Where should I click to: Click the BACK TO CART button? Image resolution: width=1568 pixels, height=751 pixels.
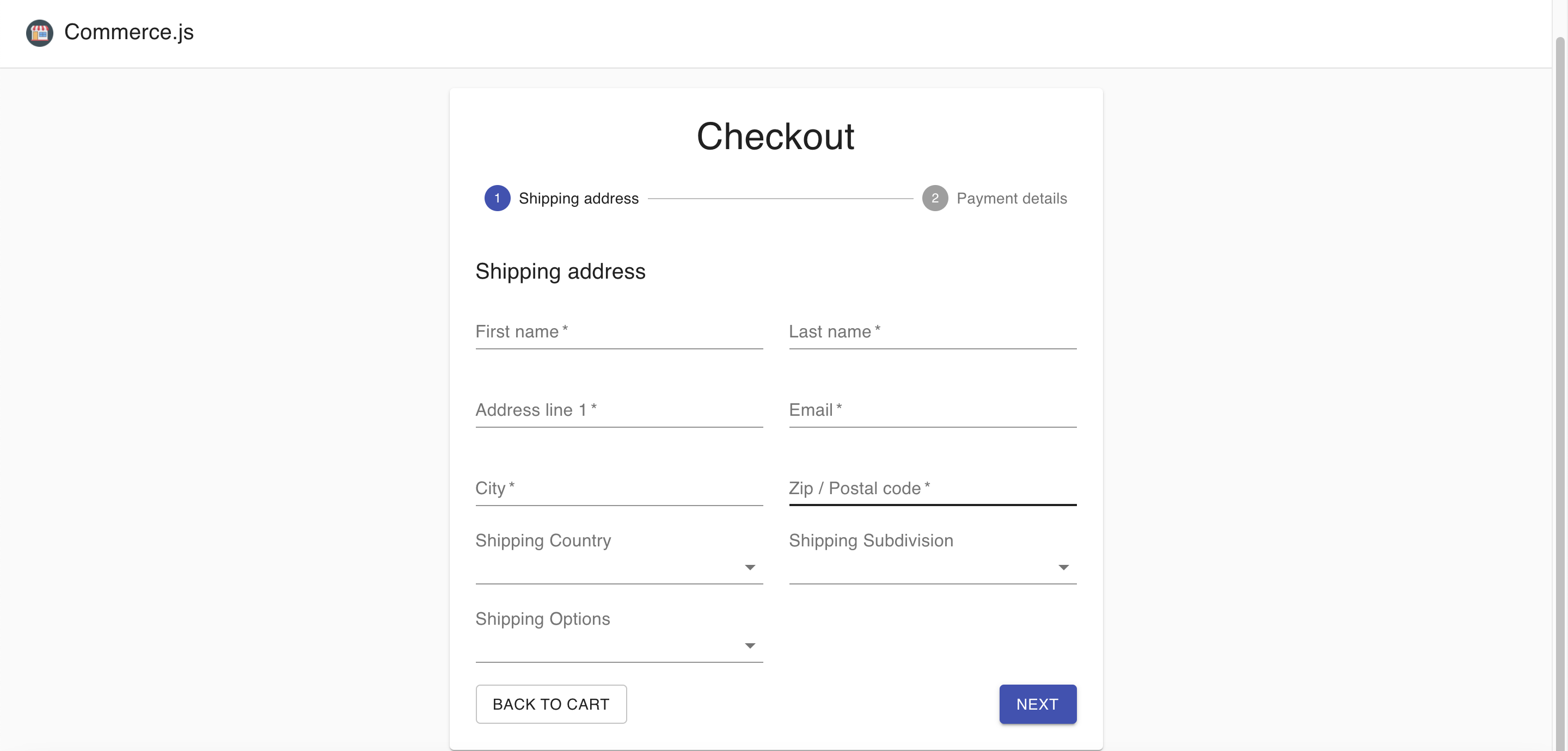550,704
